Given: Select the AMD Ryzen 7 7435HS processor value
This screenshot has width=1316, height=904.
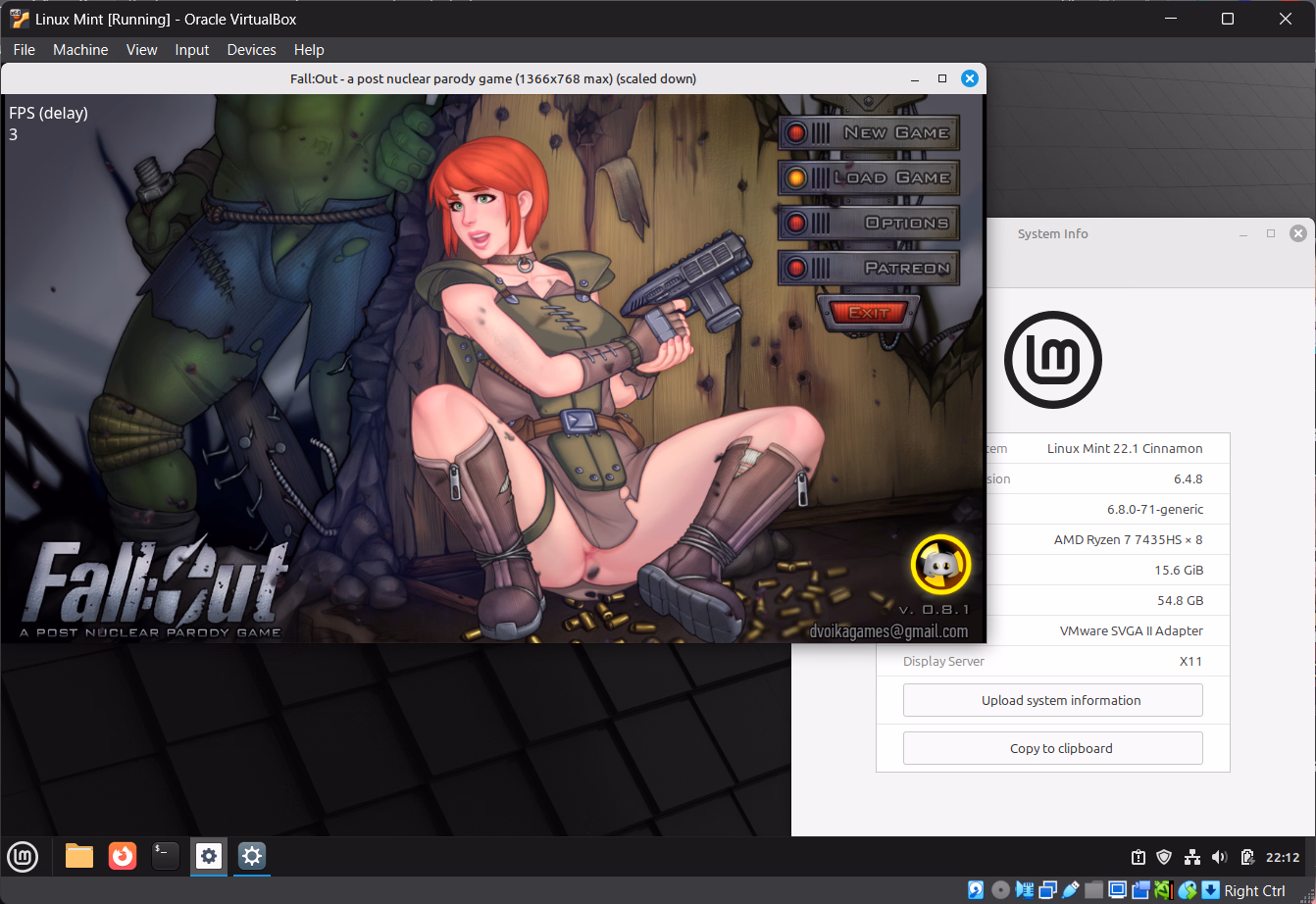Looking at the screenshot, I should 1129,539.
